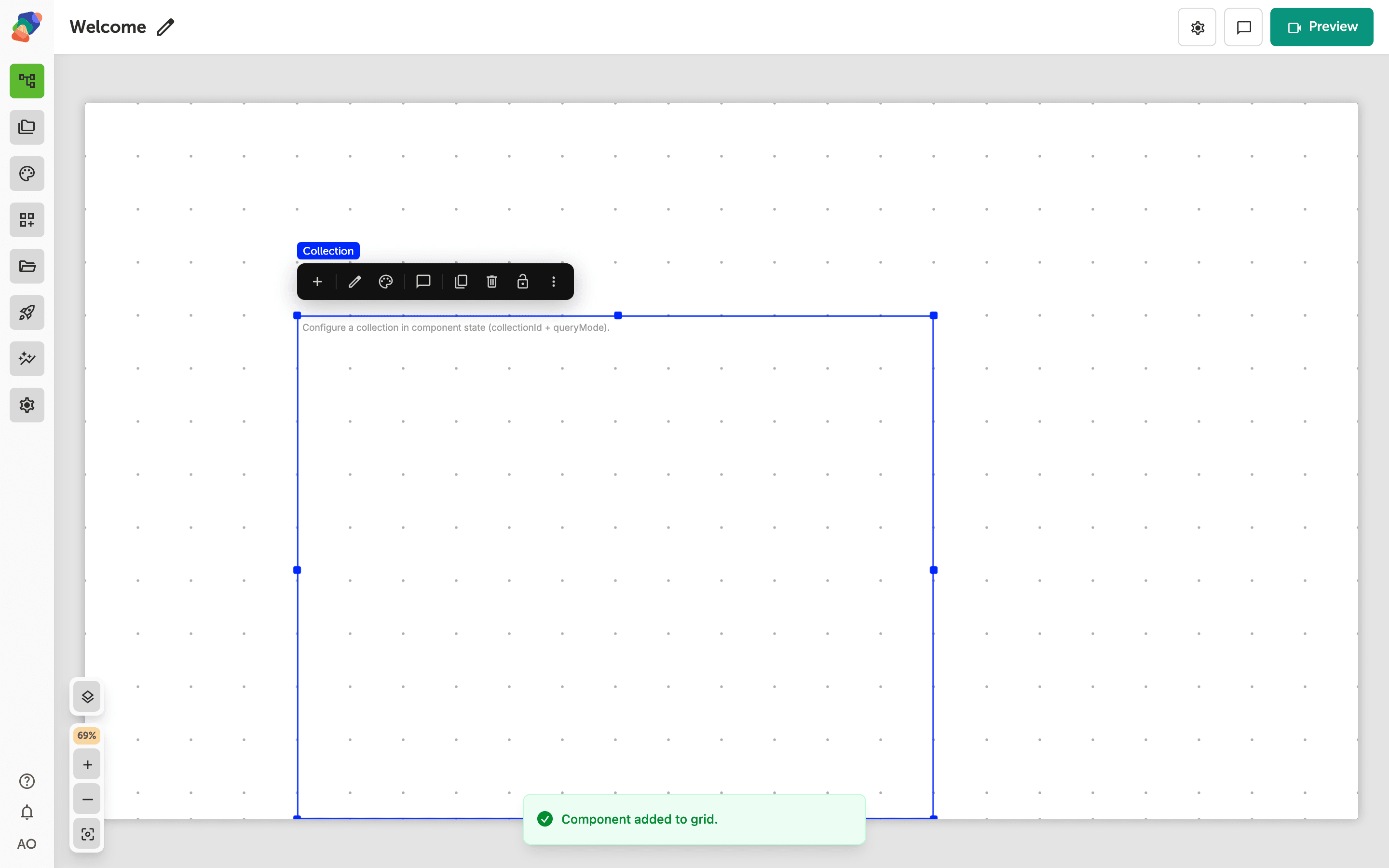
Task: Zoom out with the minus button
Action: [87, 799]
